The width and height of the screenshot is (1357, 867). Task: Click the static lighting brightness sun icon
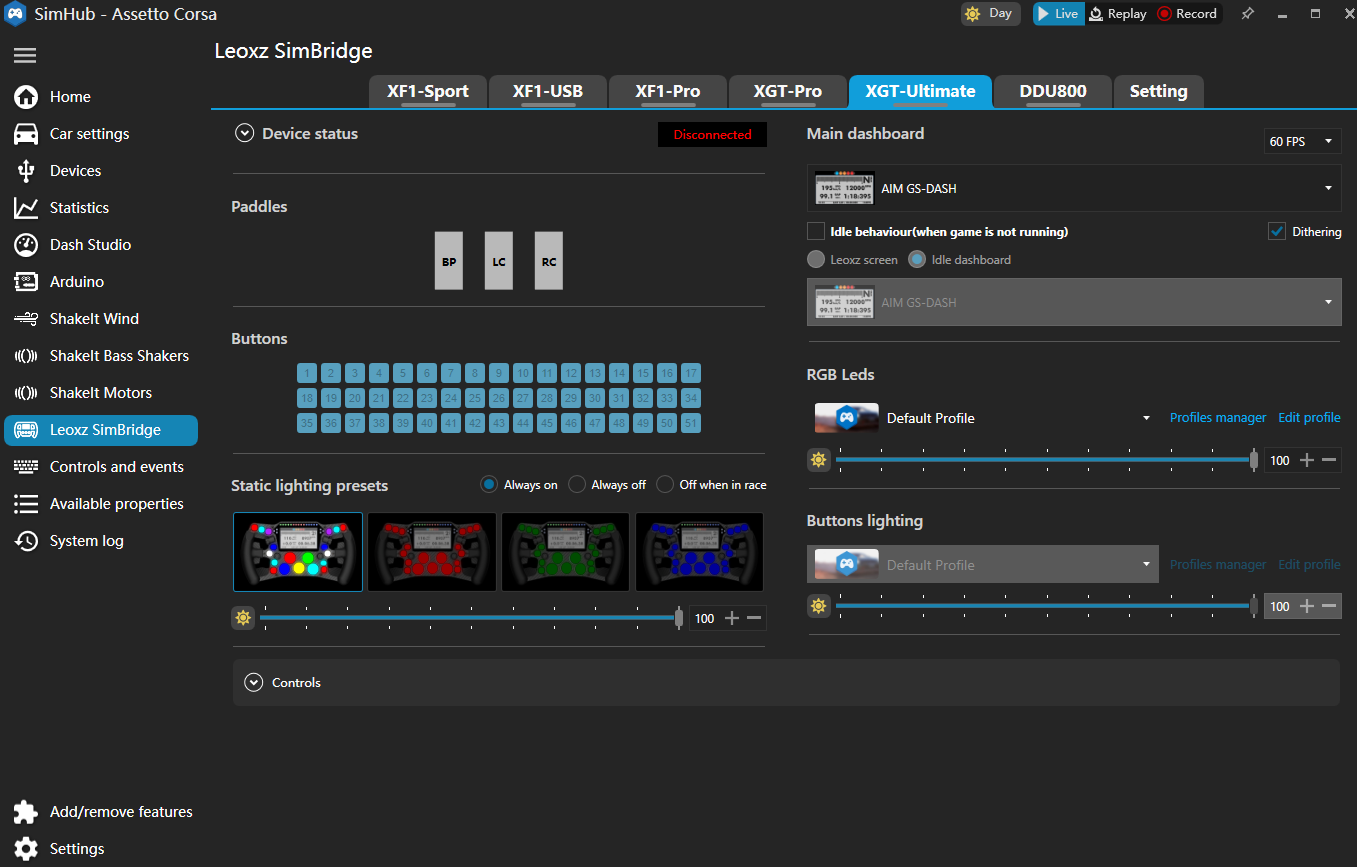[243, 618]
